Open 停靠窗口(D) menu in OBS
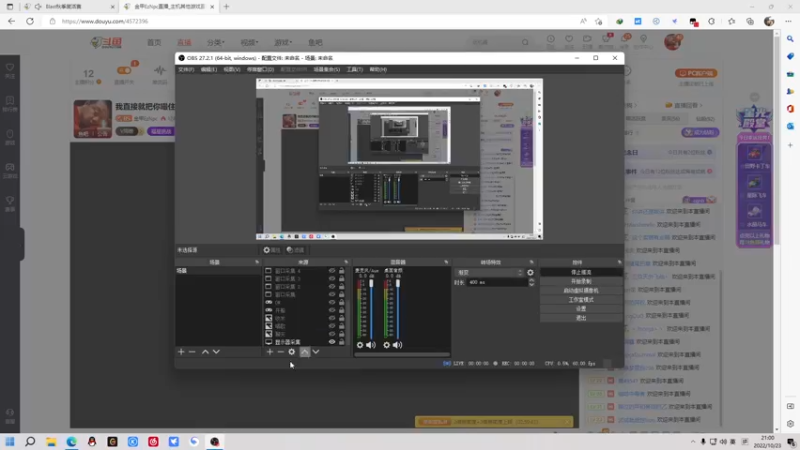Image resolution: width=800 pixels, height=450 pixels. coord(260,69)
